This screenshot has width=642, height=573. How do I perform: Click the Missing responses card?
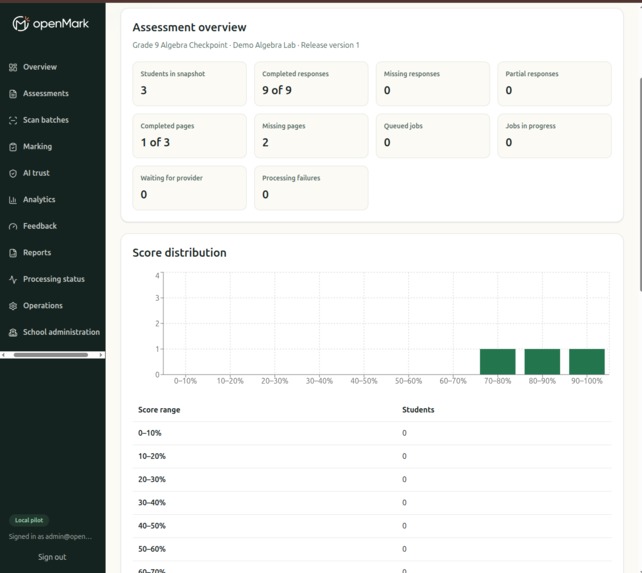point(433,84)
